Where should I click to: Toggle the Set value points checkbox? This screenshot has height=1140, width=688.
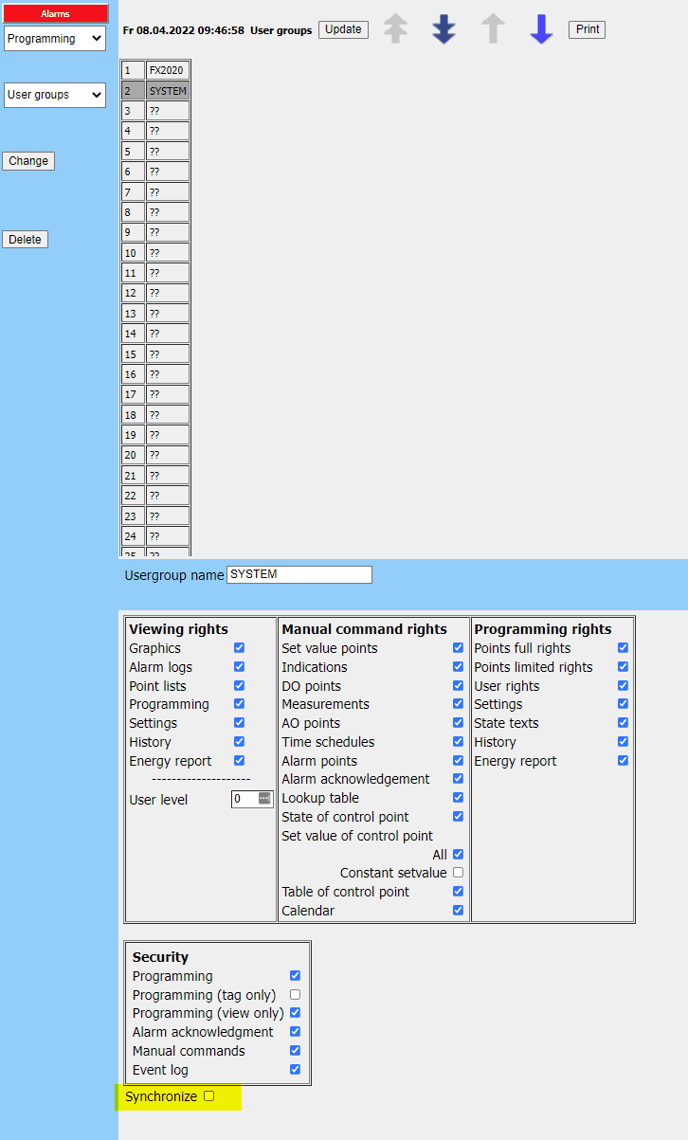(x=458, y=647)
